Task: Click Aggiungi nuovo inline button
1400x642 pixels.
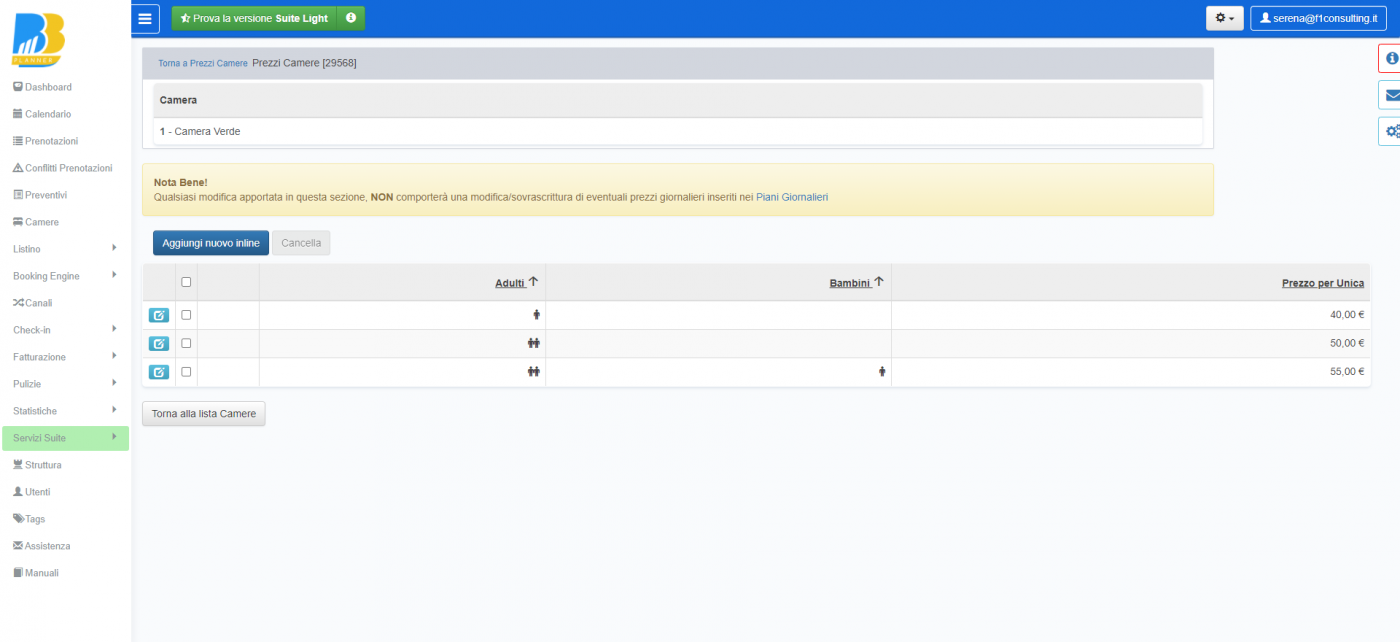Action: point(211,243)
